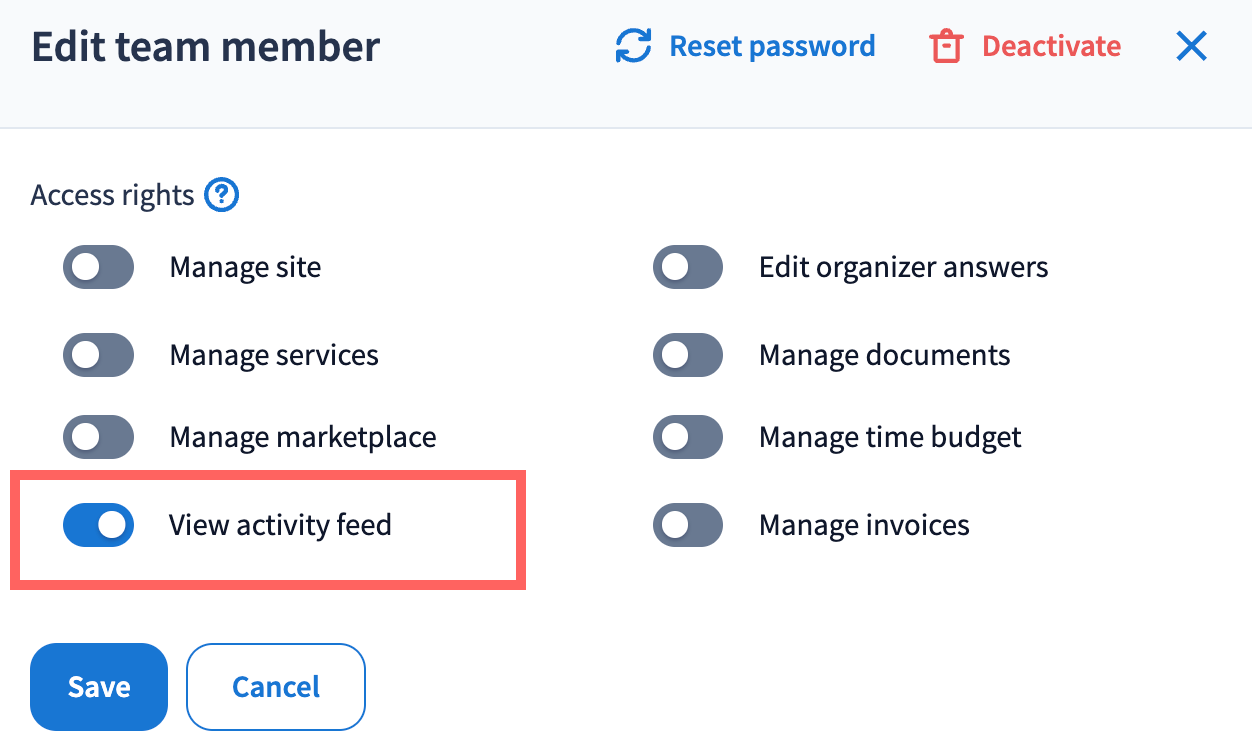
Task: Click the View activity feed label text
Action: tap(280, 525)
